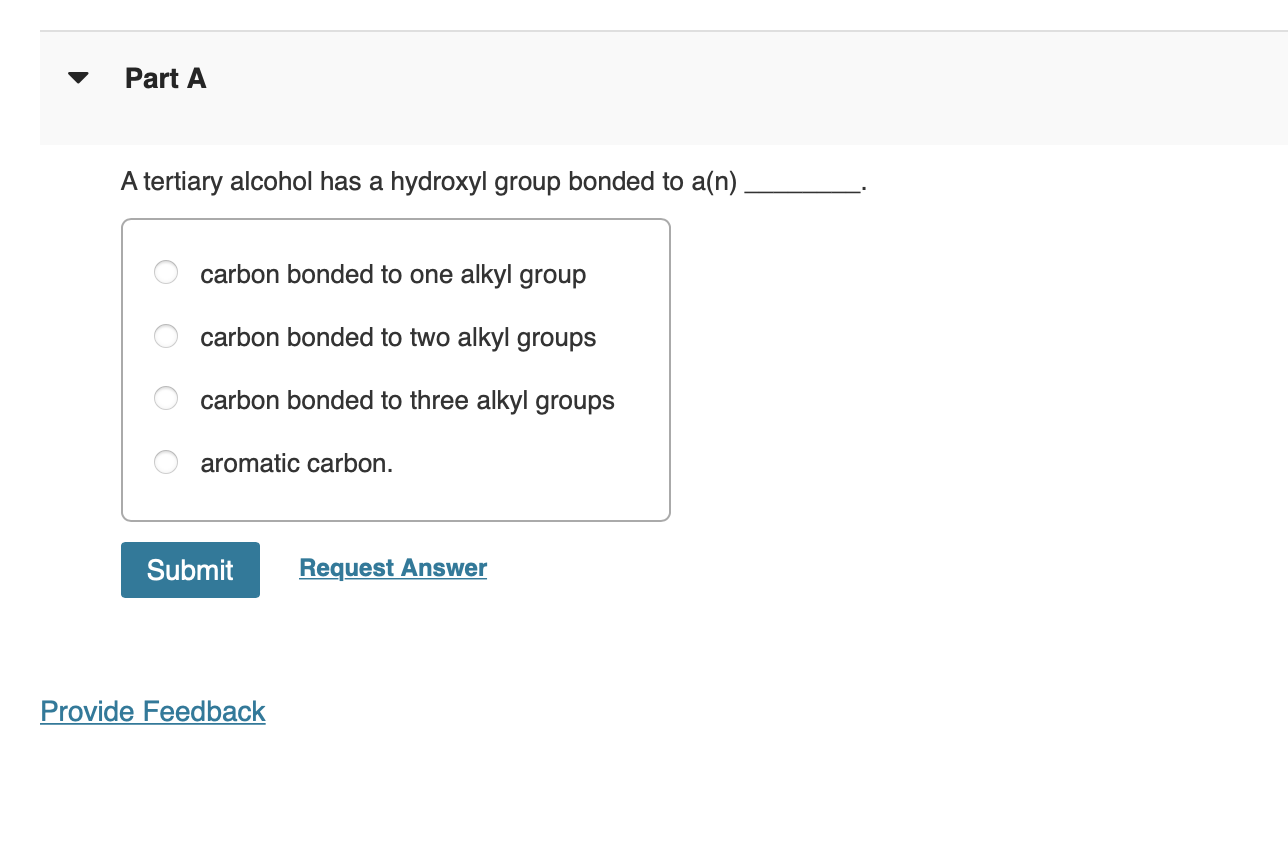Pick the 'aromatic carbon' answer choice
This screenshot has width=1288, height=850.
pos(165,462)
